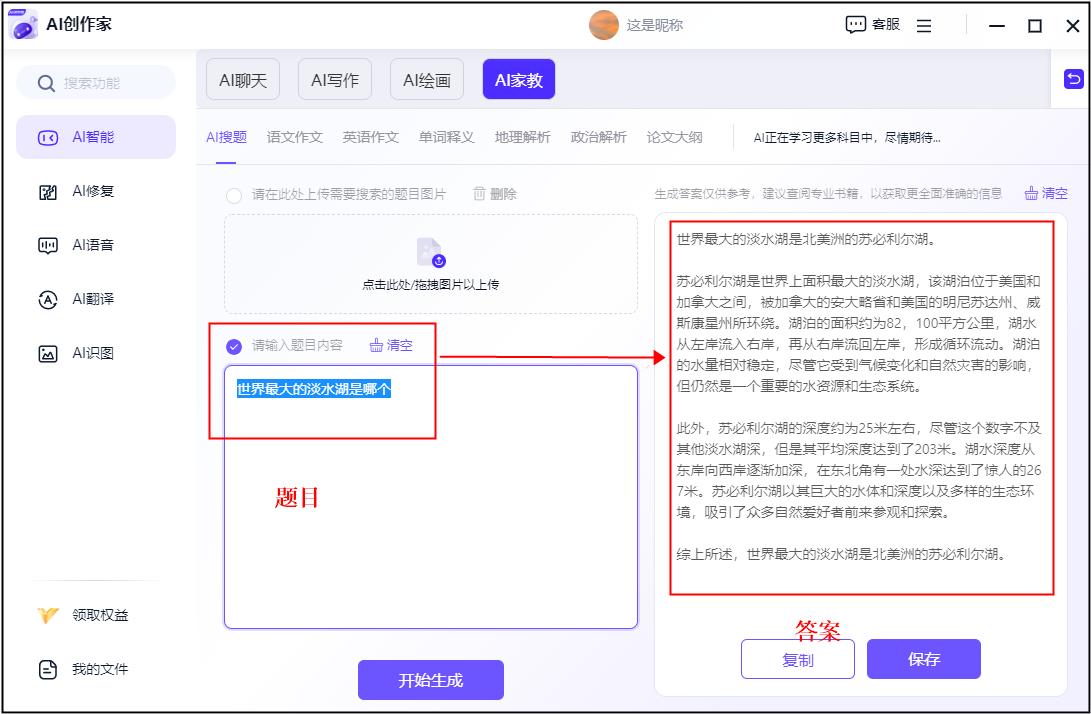
Task: Save the answer with 保存 button
Action: [x=923, y=658]
